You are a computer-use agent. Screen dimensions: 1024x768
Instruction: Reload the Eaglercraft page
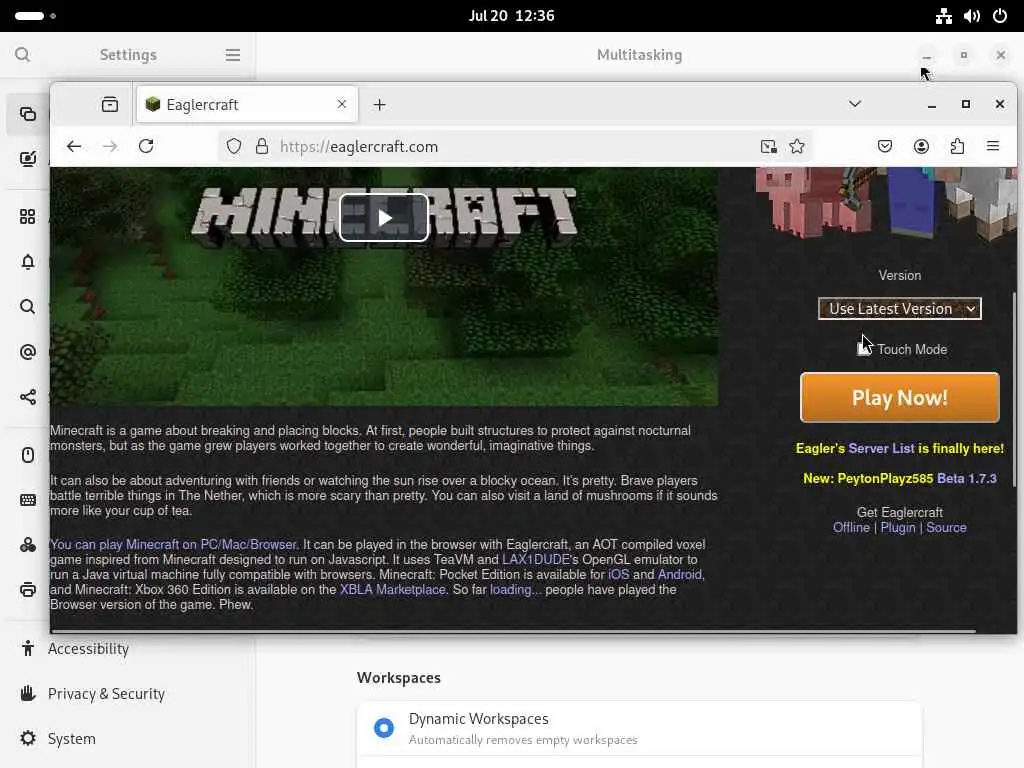[x=146, y=146]
